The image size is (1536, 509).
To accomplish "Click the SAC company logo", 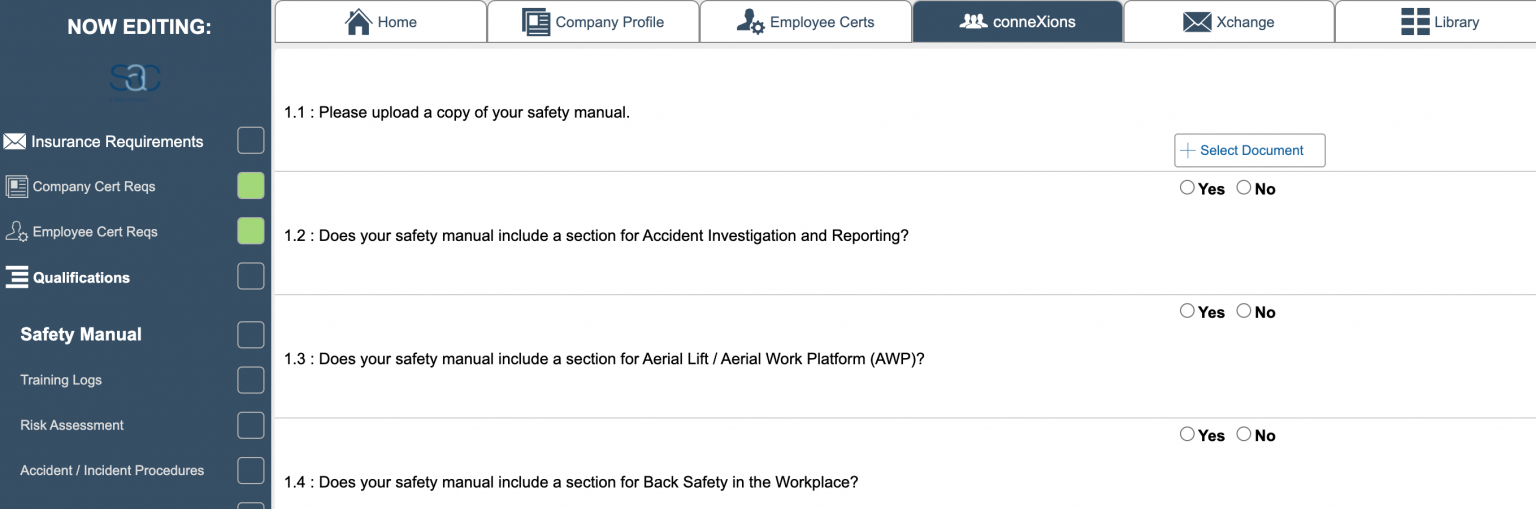I will pos(134,81).
